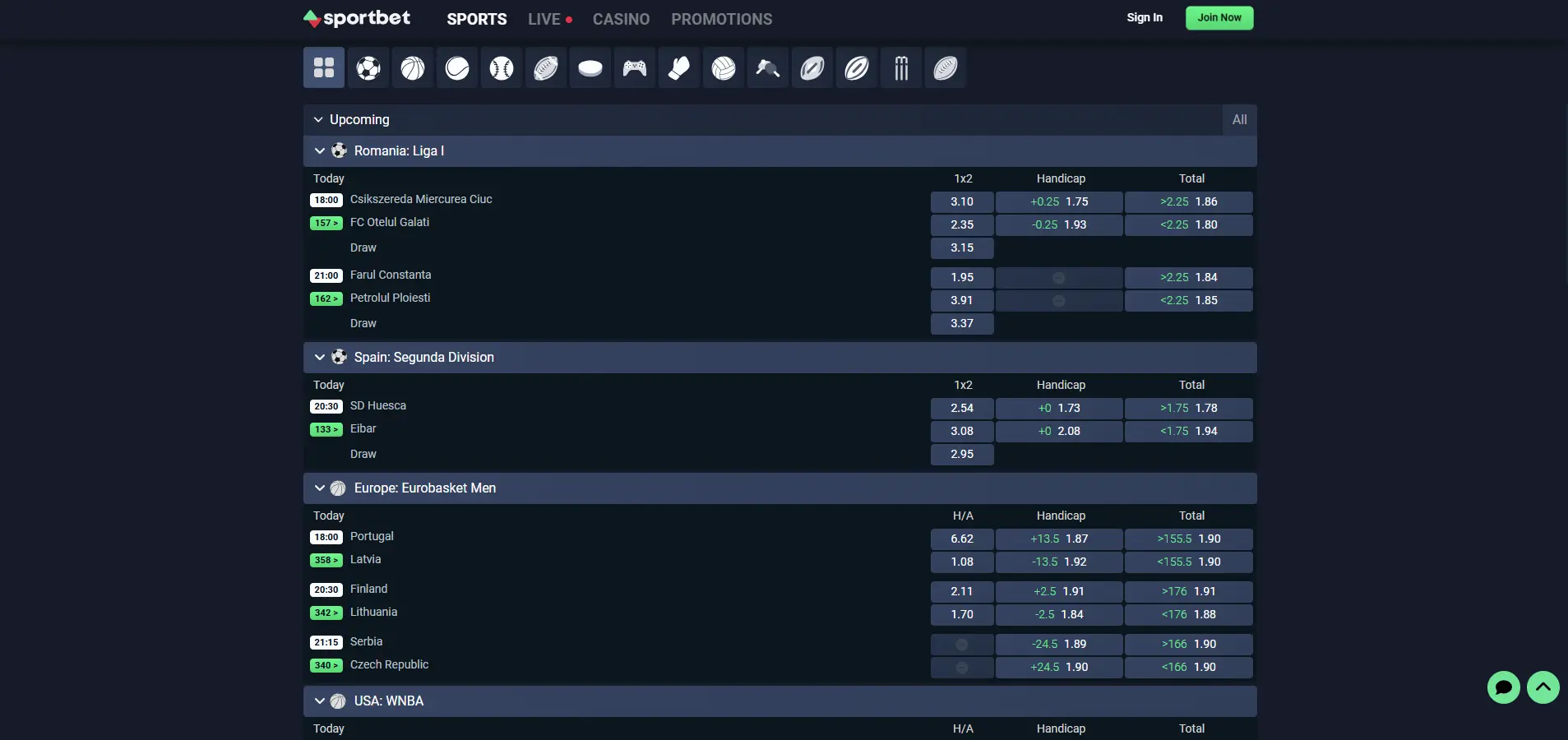Click the Join Now button
This screenshot has height=740, width=1568.
click(1218, 17)
